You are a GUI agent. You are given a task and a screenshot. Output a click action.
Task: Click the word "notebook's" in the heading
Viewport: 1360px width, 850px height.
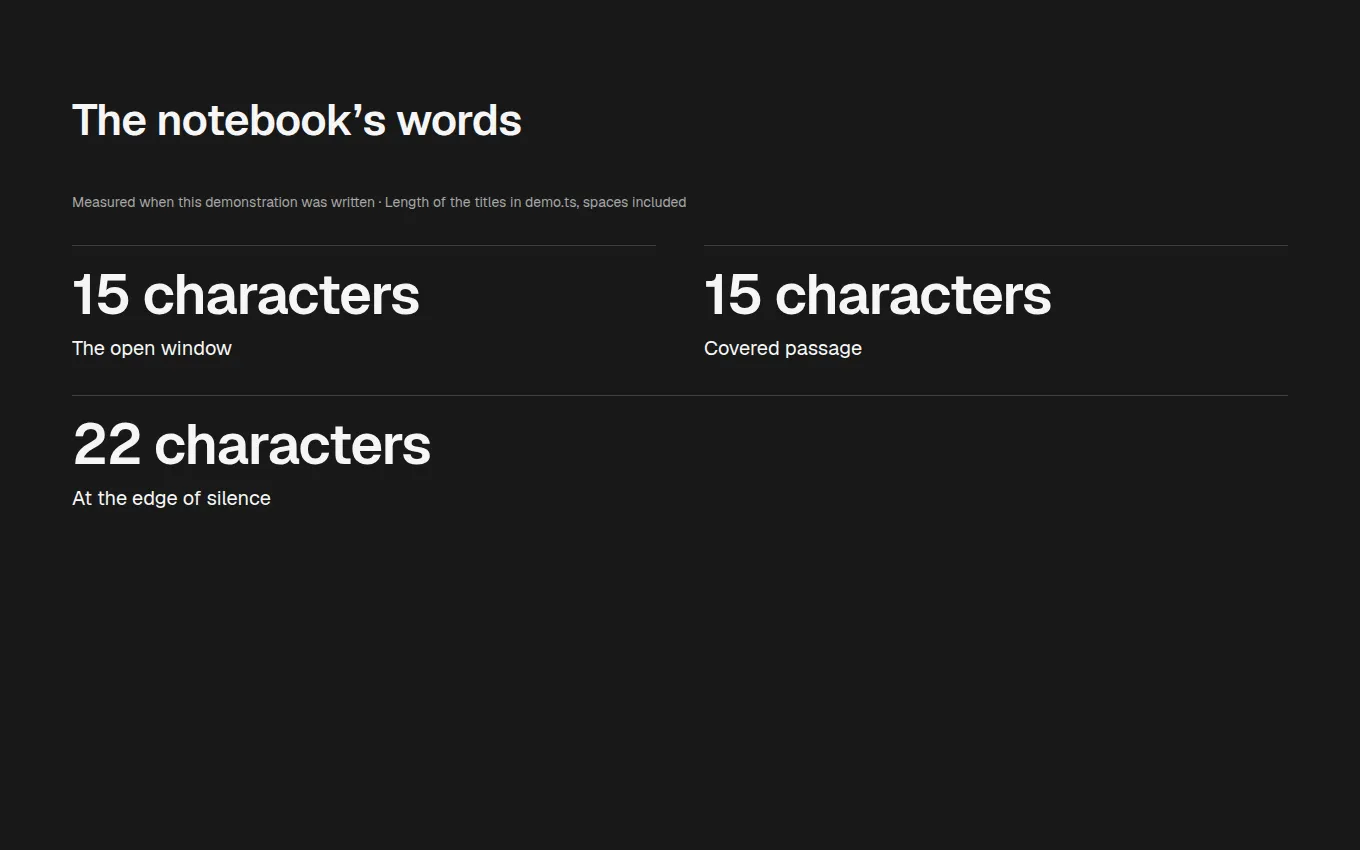(271, 121)
